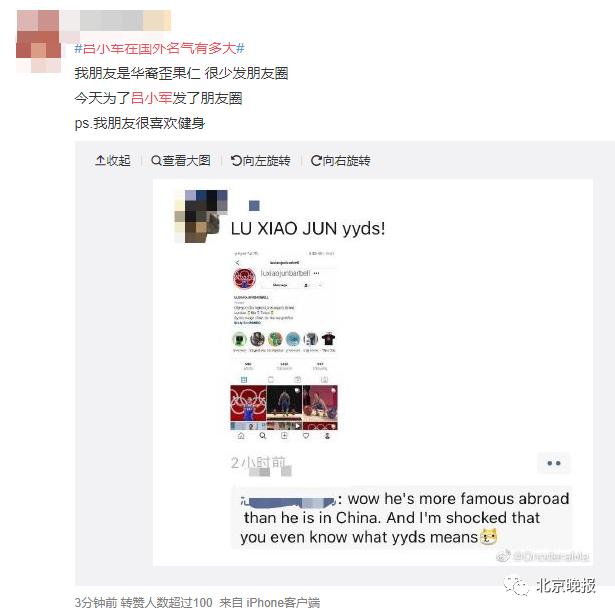Tap the Instagram search magnifier icon

(262, 436)
